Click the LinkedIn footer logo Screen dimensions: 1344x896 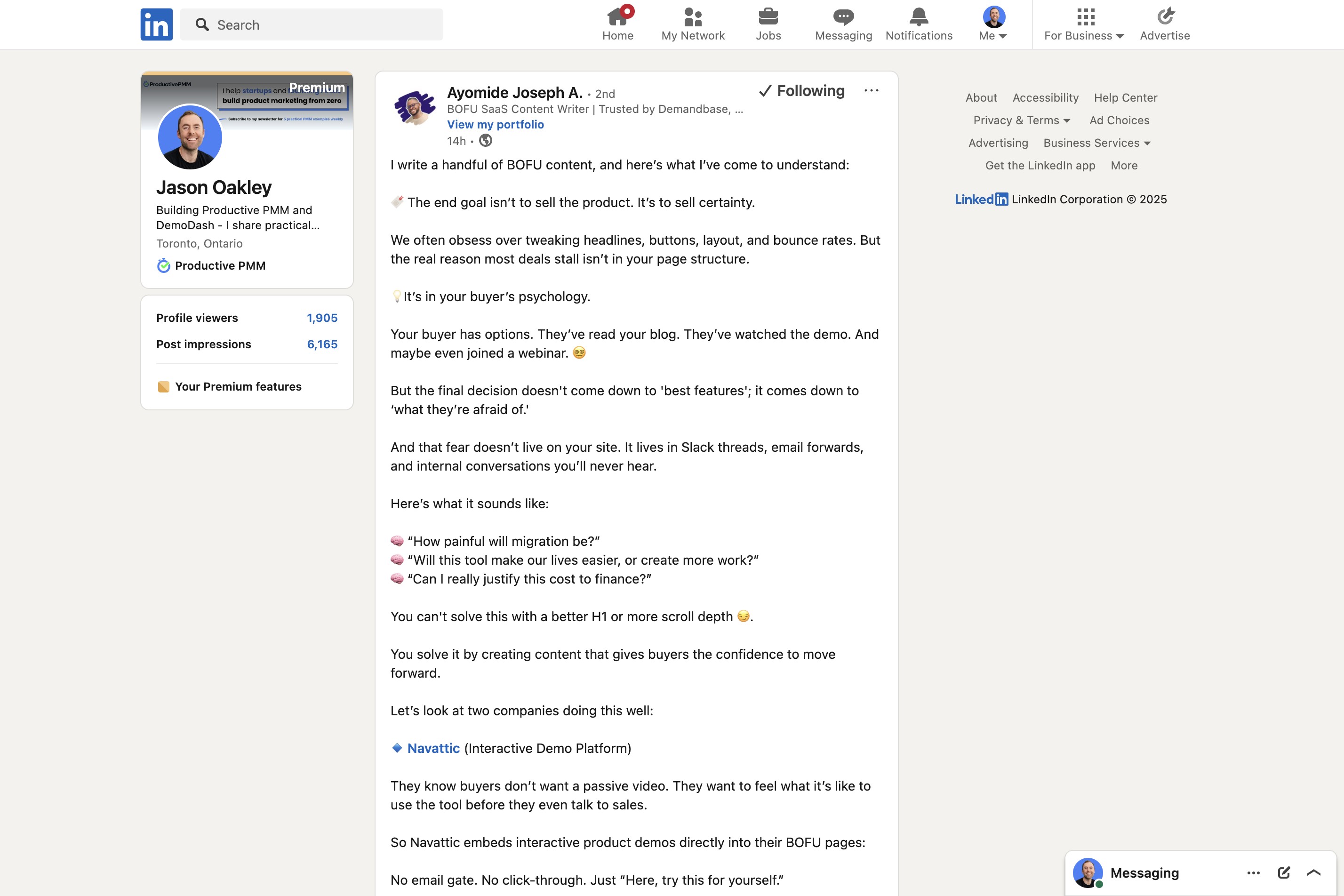point(981,199)
